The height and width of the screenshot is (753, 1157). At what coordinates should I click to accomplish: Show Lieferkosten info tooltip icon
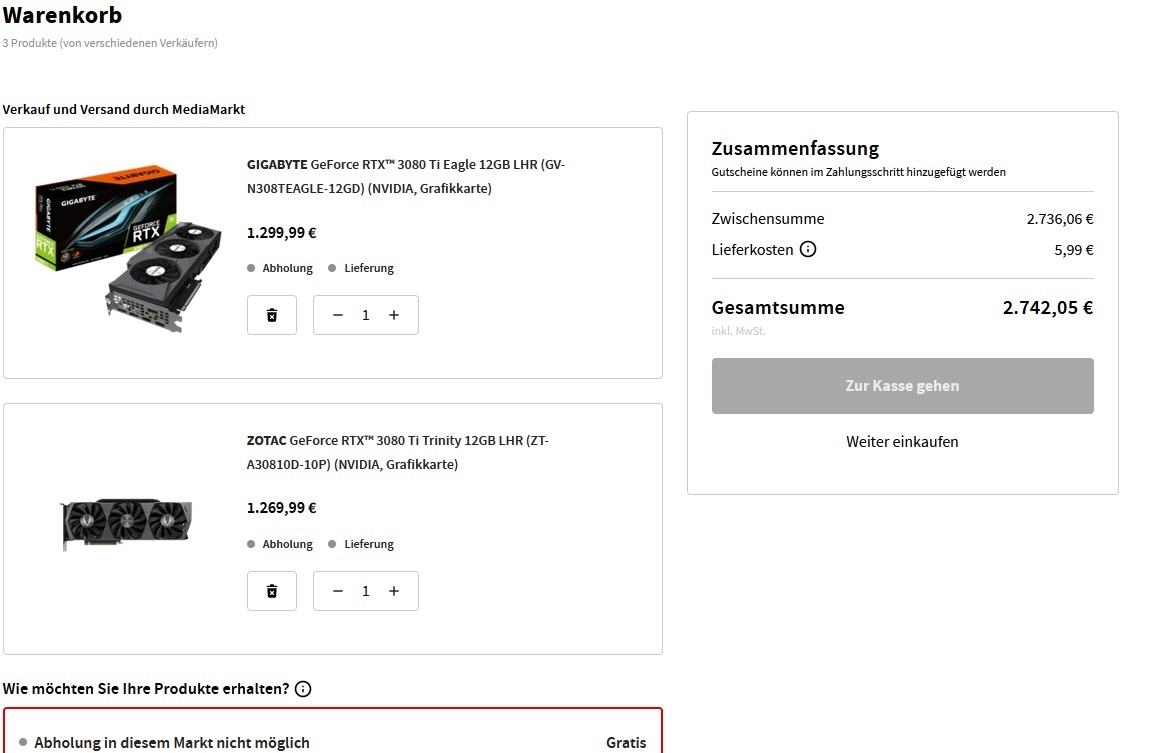click(808, 250)
